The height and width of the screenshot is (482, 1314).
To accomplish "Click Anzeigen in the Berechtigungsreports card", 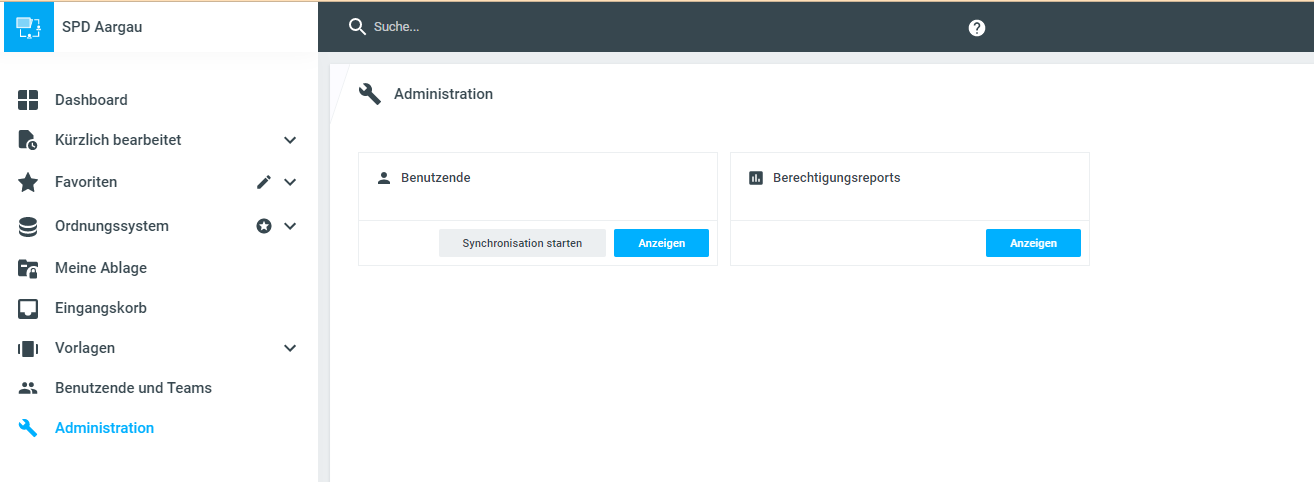I will [1033, 243].
